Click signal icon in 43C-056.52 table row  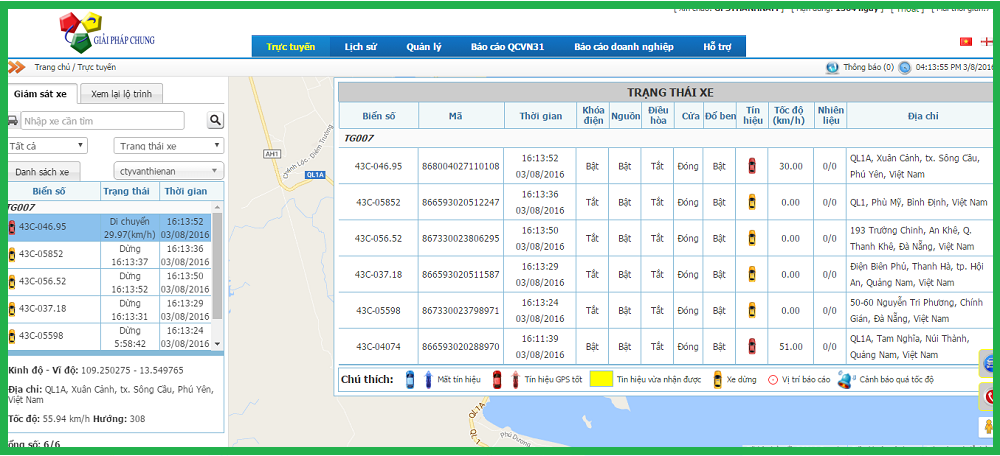pyautogui.click(x=753, y=239)
